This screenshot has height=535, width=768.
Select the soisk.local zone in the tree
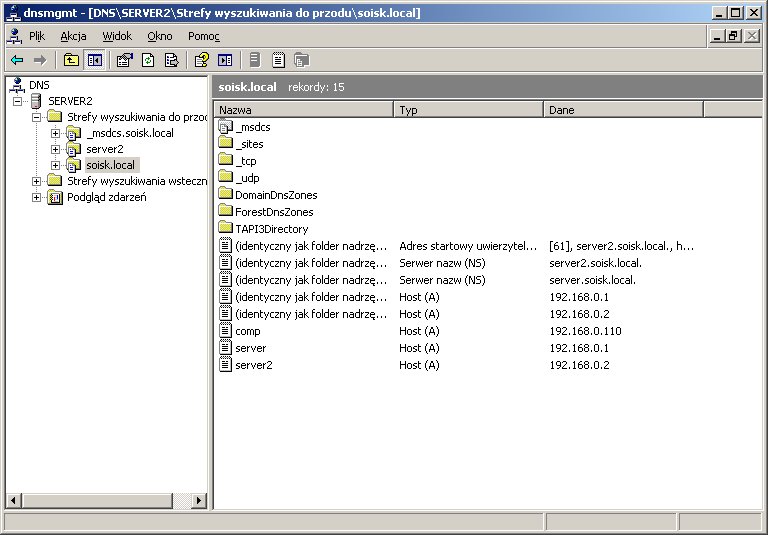tap(111, 165)
